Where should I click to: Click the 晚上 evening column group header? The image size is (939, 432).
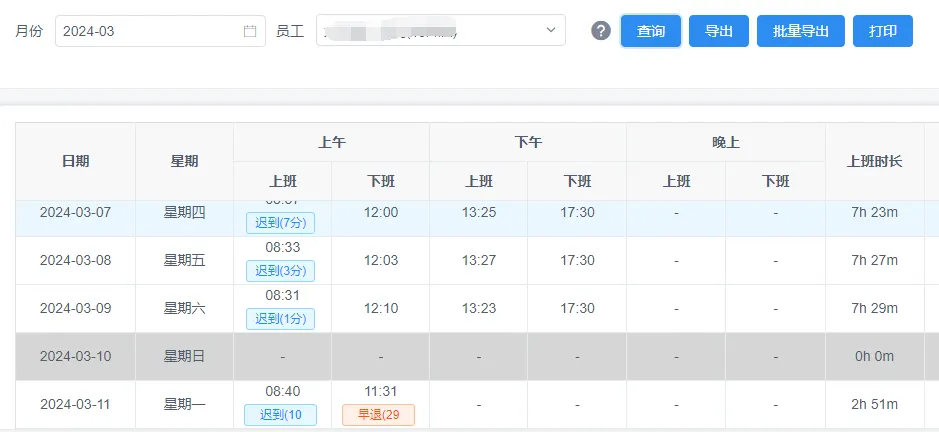[x=725, y=142]
